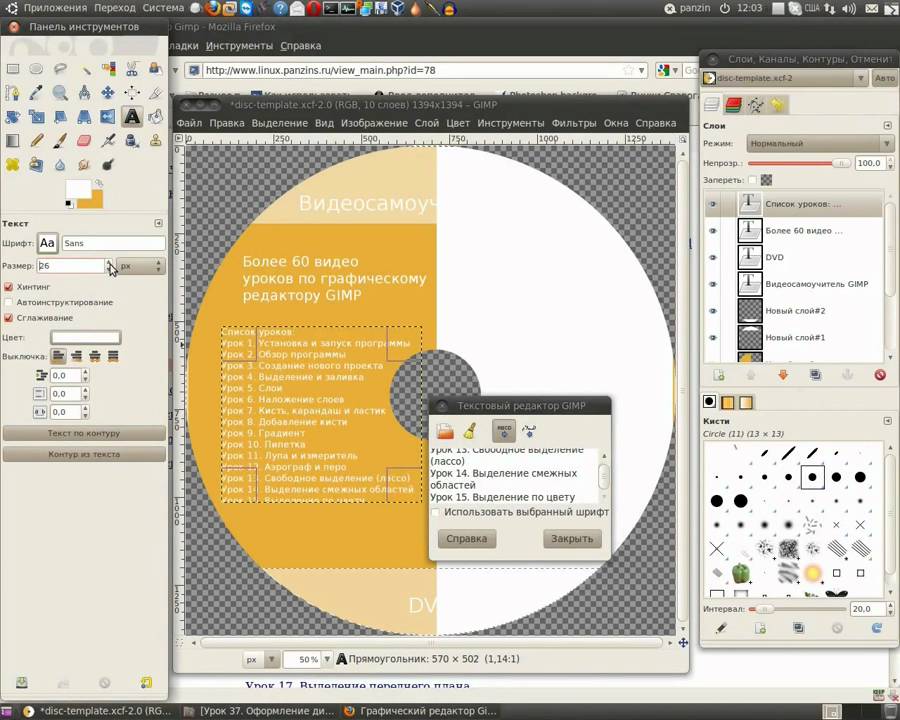
Task: Open the Фильтры menu
Action: click(573, 123)
